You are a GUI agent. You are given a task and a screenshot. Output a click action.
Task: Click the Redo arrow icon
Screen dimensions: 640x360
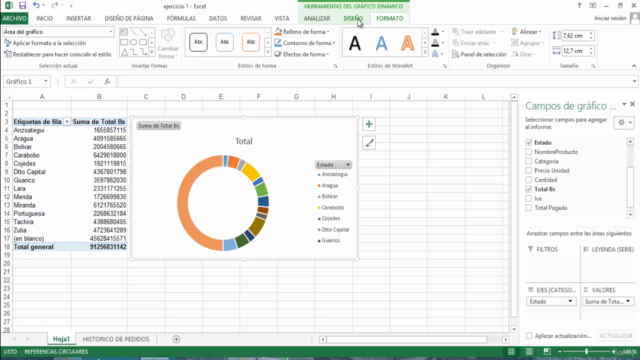point(55,6)
